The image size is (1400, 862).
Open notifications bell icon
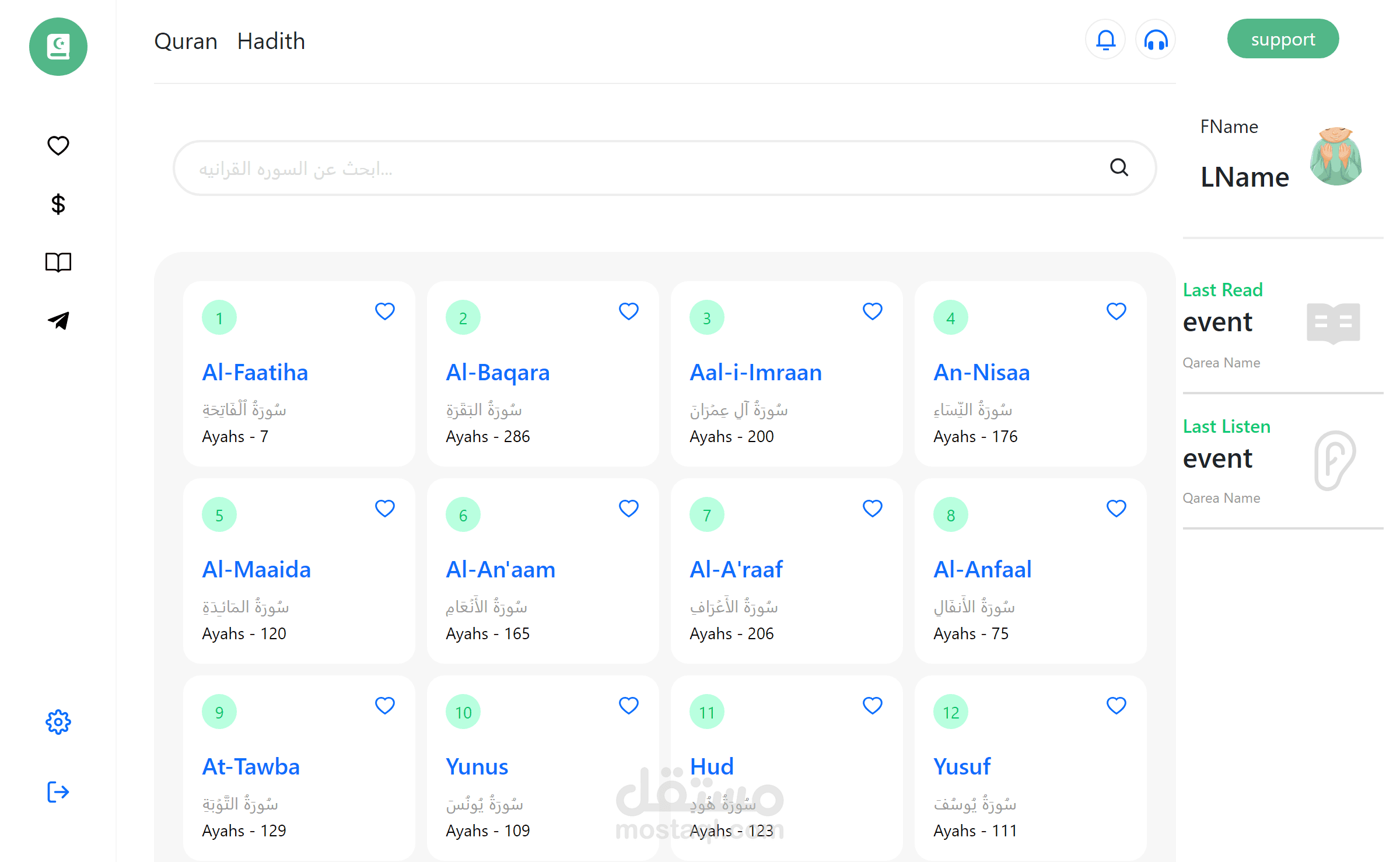point(1105,40)
